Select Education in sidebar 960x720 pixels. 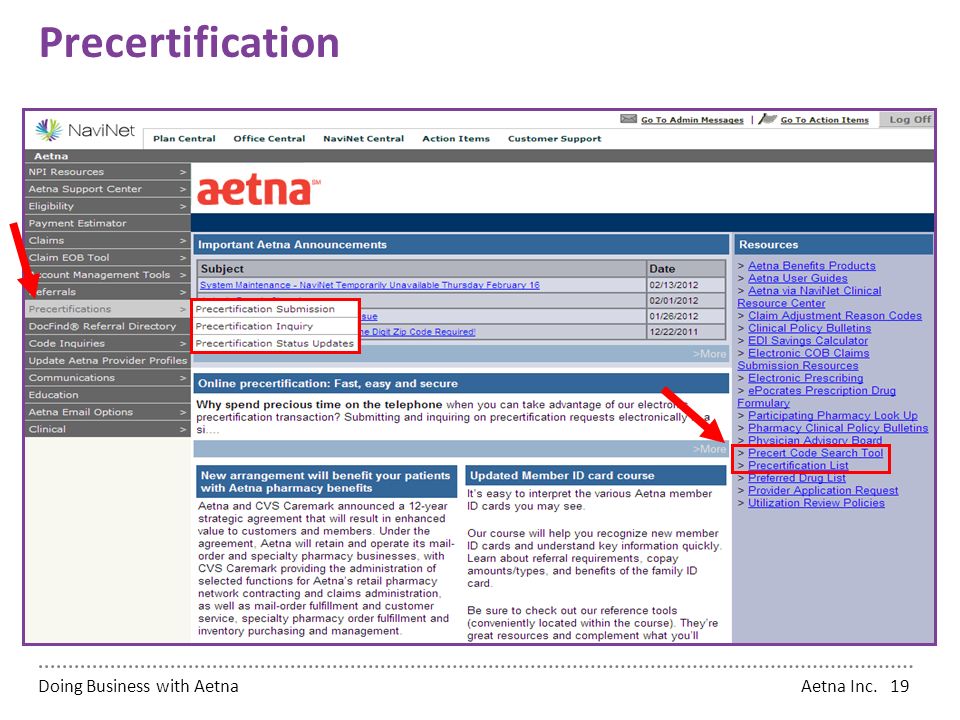coord(107,395)
